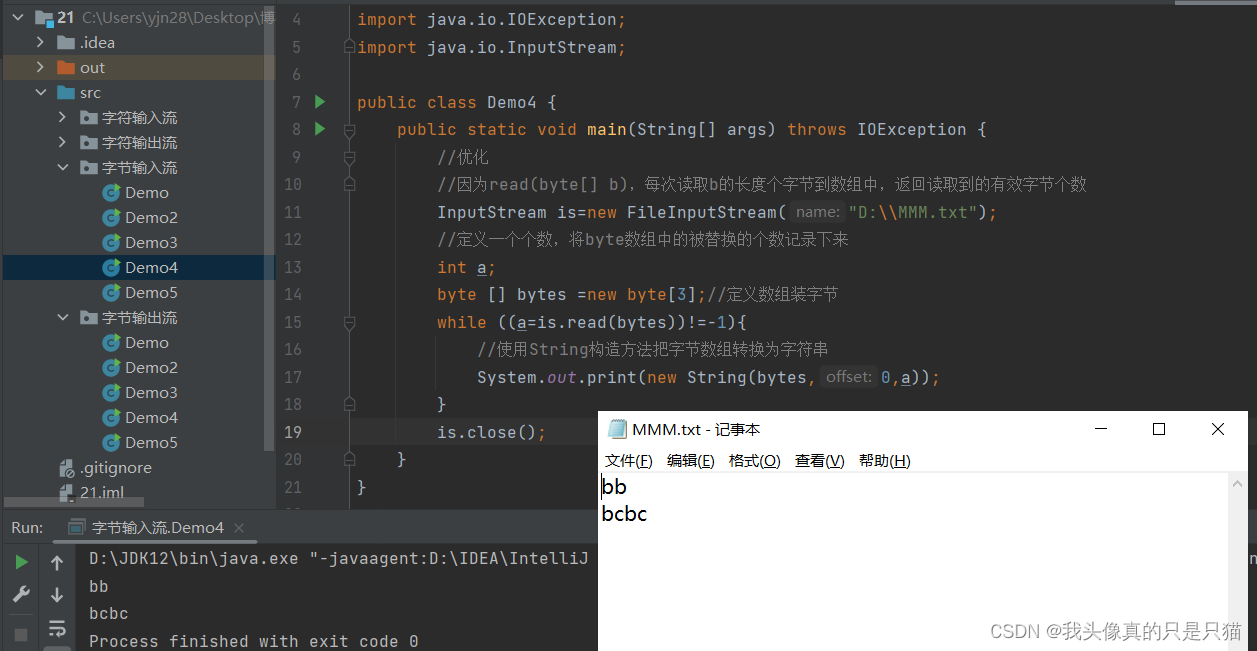Click the 字节输出流 package folder icon
The height and width of the screenshot is (651, 1257).
tap(88, 317)
